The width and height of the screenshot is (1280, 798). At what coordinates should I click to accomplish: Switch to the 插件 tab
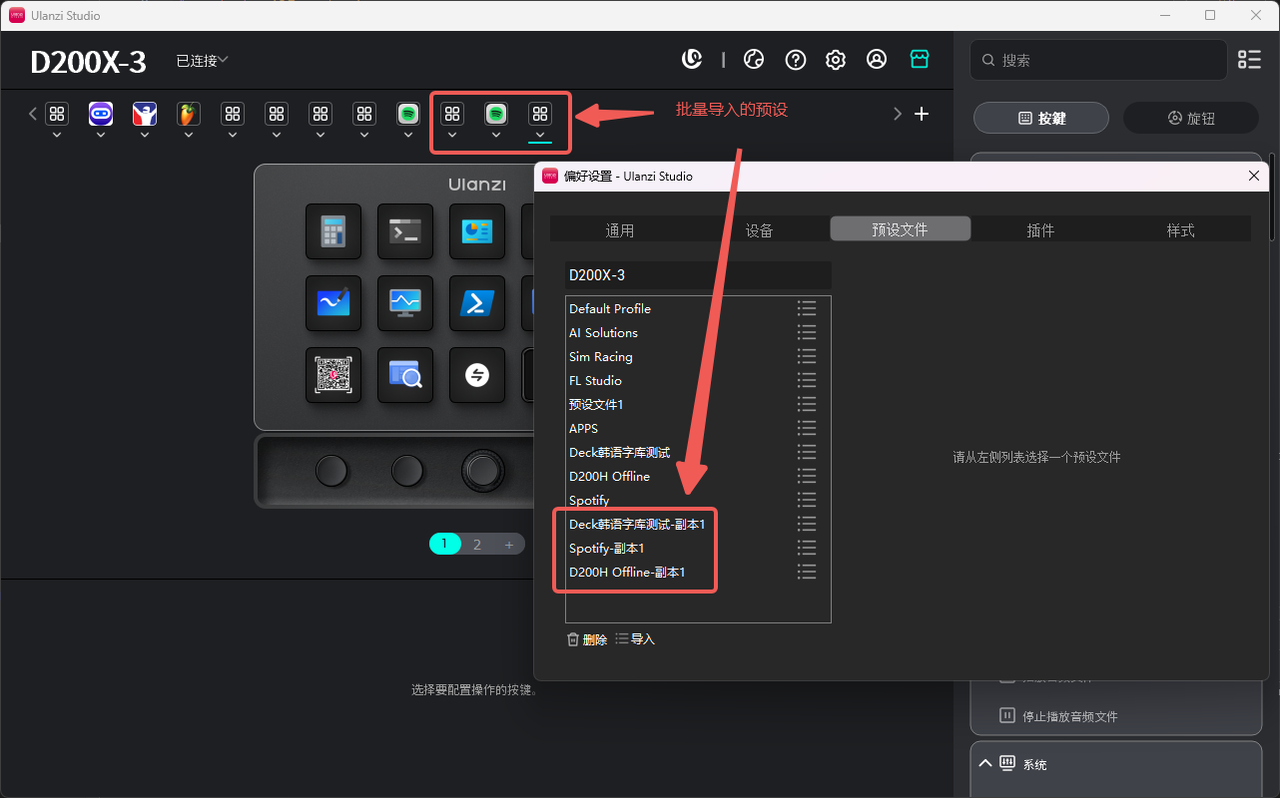click(x=1040, y=230)
